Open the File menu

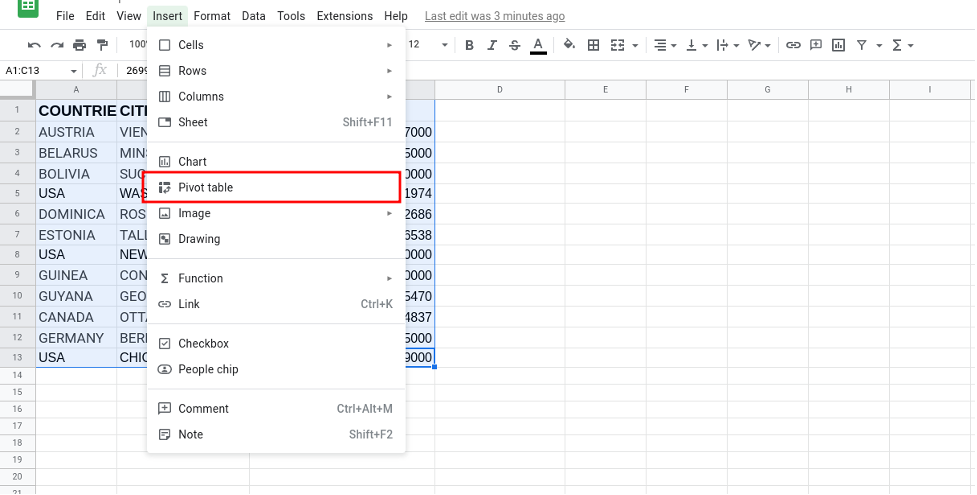pyautogui.click(x=65, y=16)
